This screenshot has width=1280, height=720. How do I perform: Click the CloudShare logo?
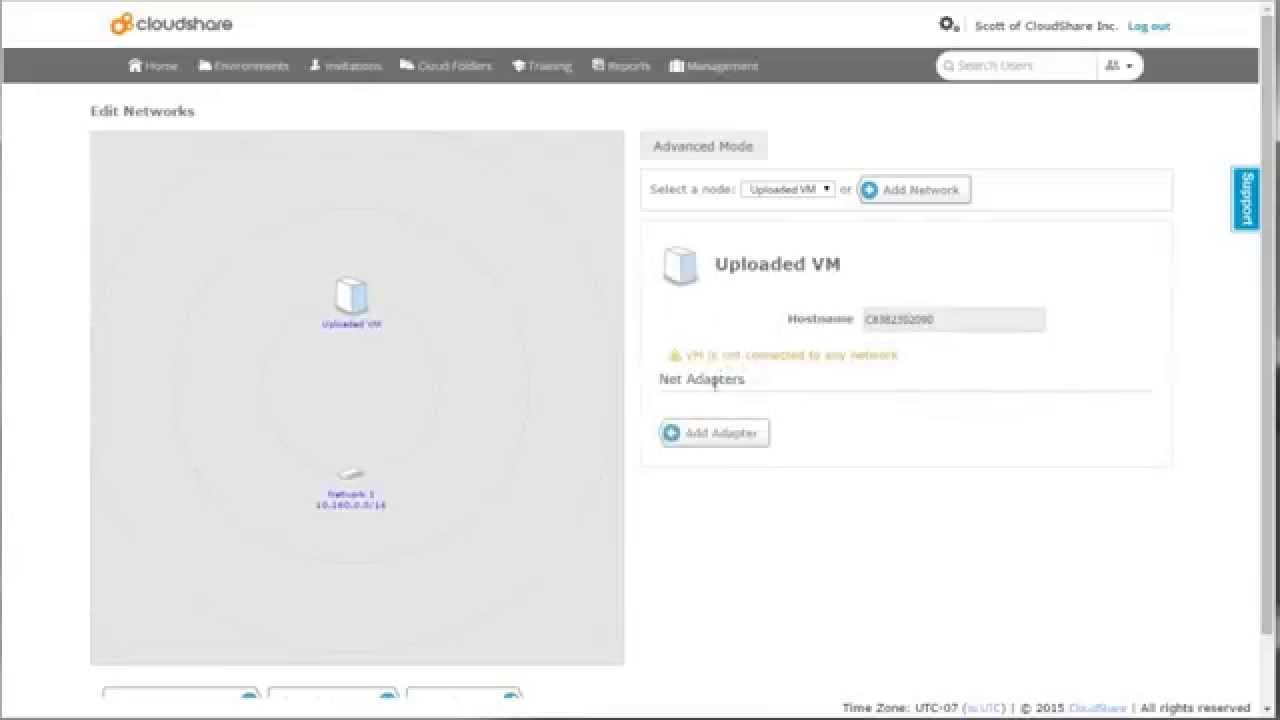coord(171,23)
